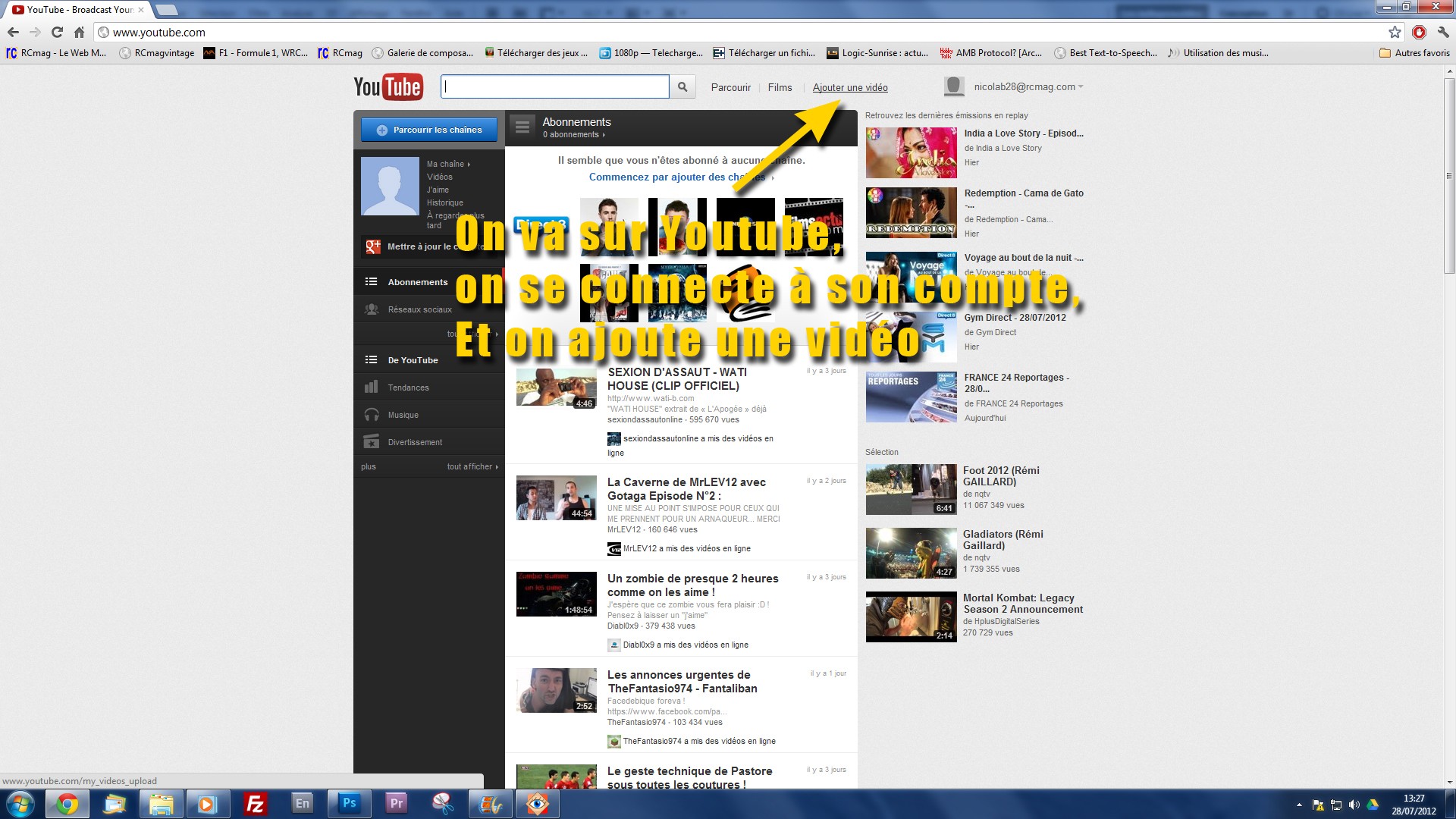1456x819 pixels.
Task: Click the Réseaux sociaux people icon
Action: pyautogui.click(x=371, y=309)
